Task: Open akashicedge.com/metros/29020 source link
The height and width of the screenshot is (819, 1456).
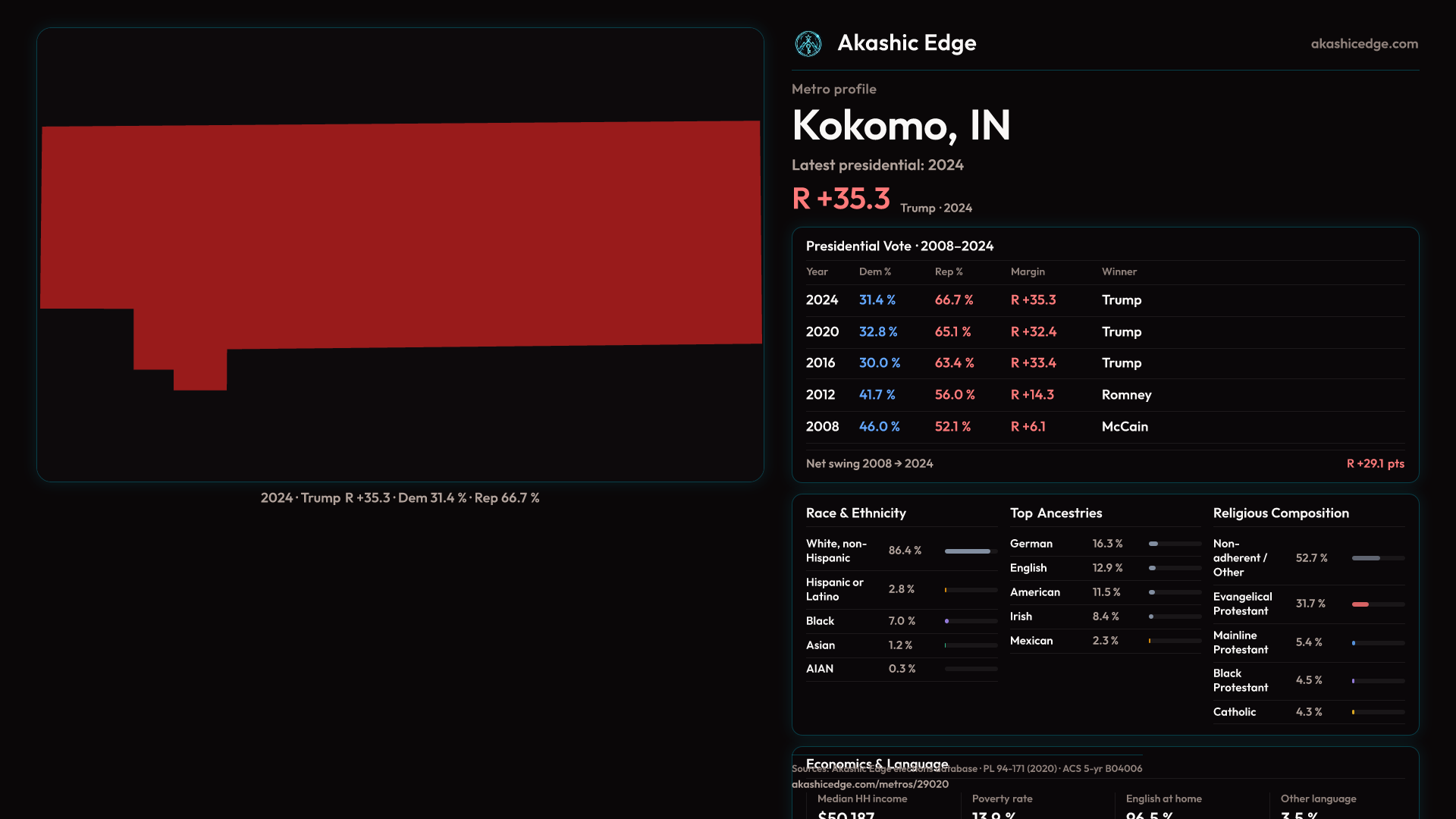Action: point(870,784)
